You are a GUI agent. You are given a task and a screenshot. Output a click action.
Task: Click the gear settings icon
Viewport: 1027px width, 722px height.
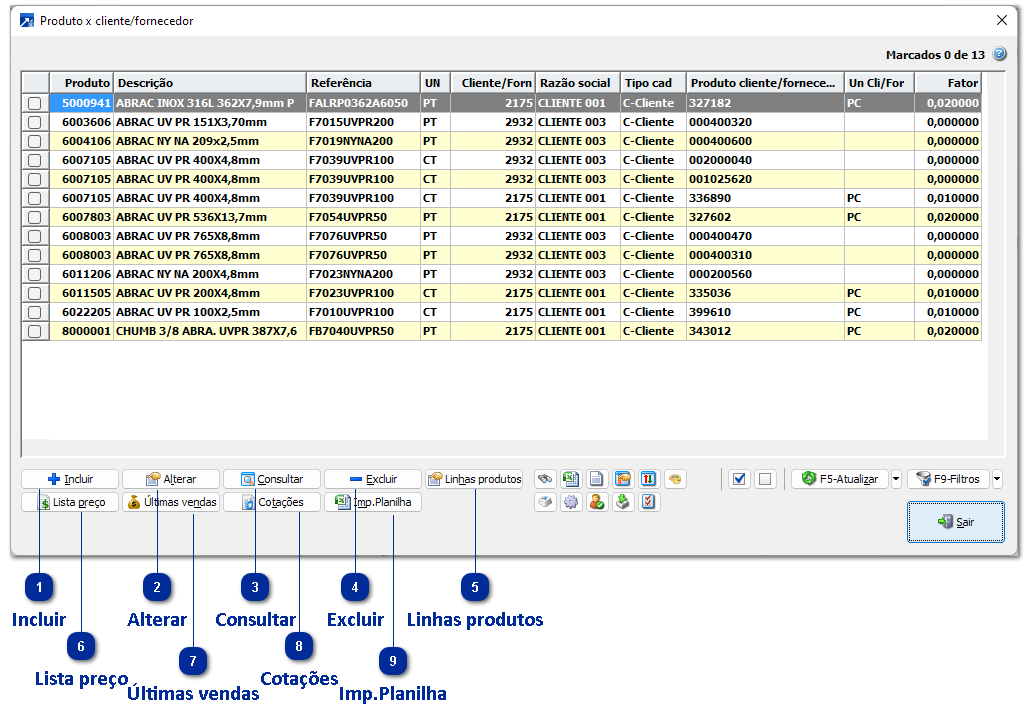tap(571, 502)
